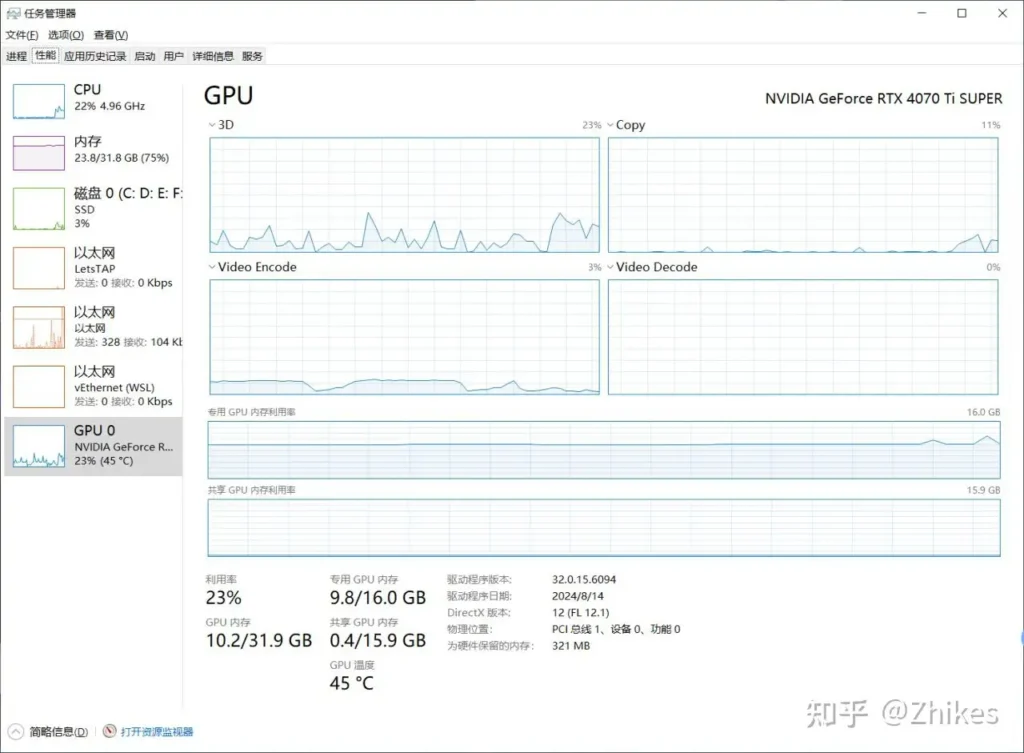Open the 文件(F) menu

[x=22, y=35]
